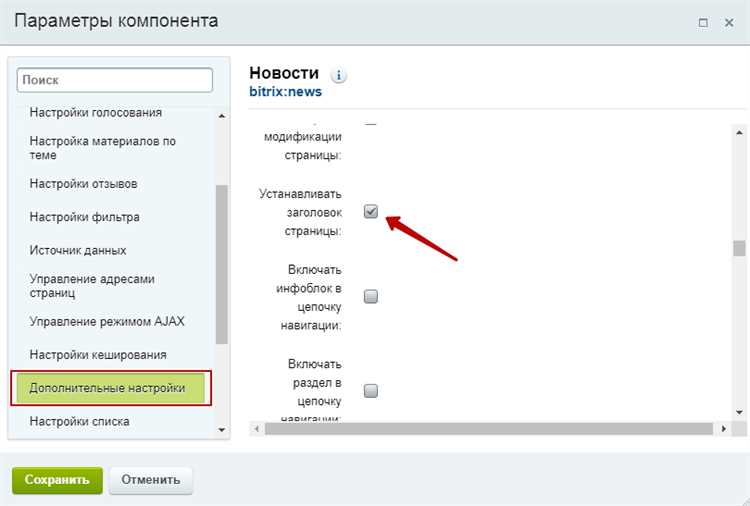Open Настройки голосования section
Screen dimensions: 750x506
pos(96,112)
